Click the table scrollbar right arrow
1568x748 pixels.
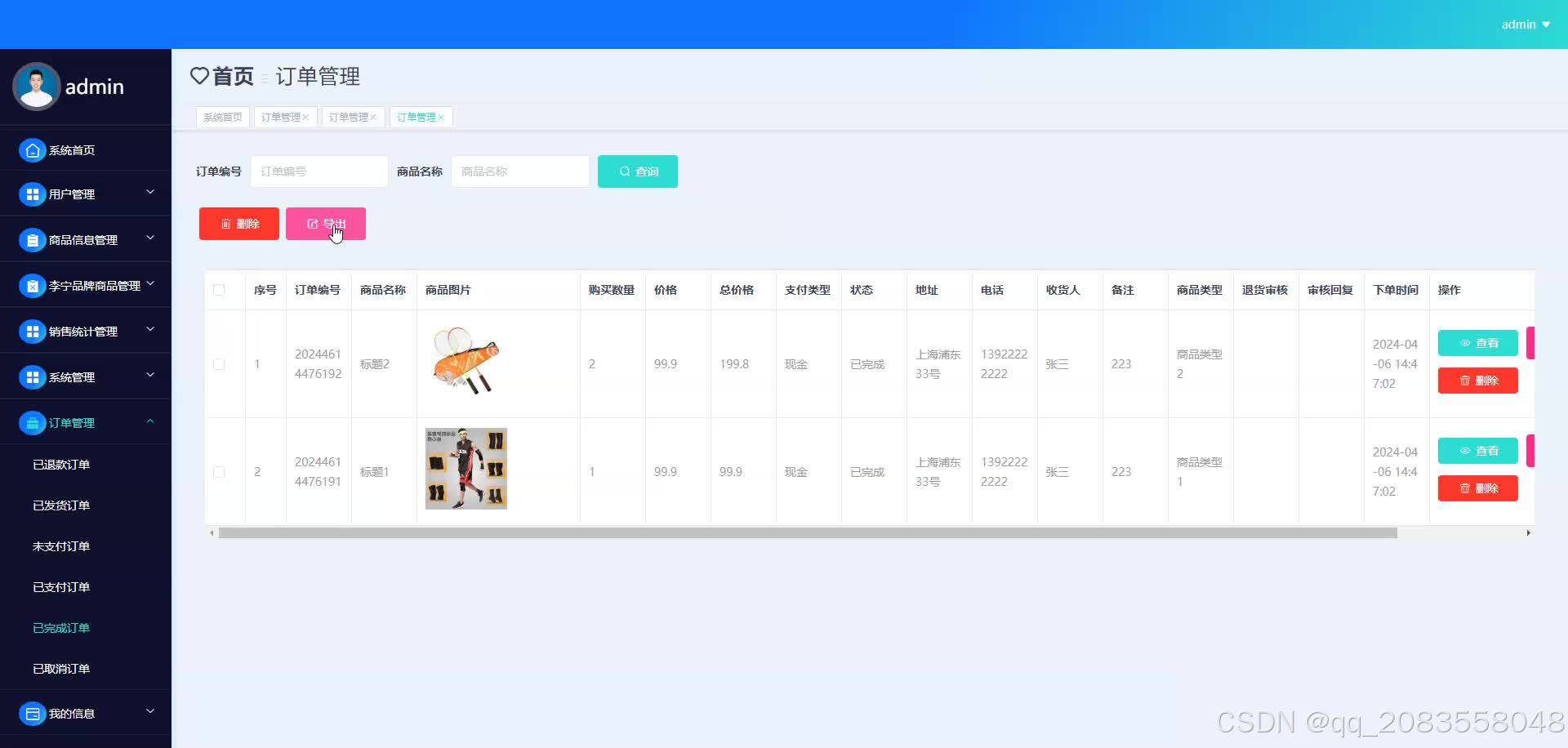point(1529,533)
